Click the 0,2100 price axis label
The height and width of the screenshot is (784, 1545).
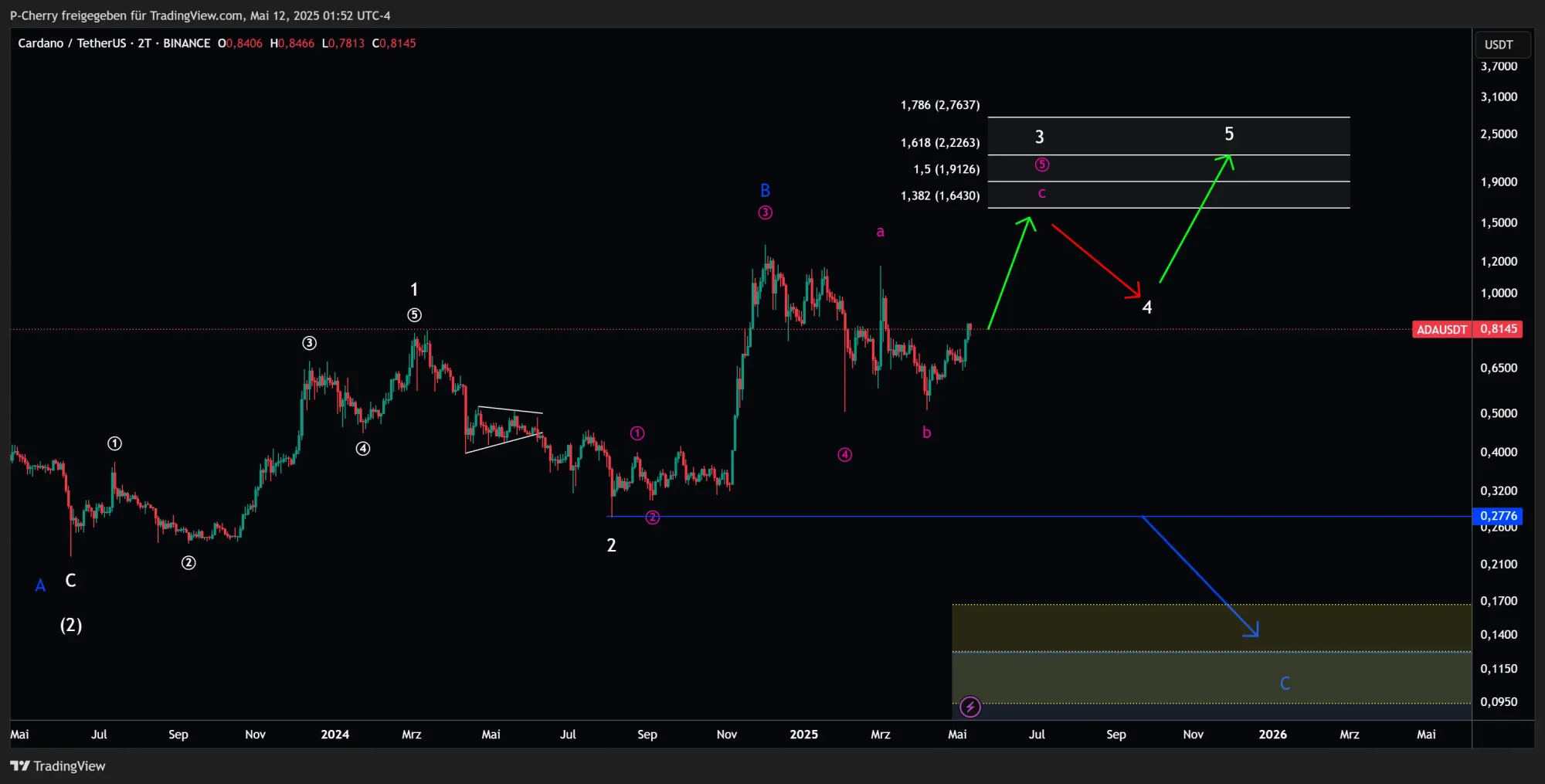[1499, 564]
